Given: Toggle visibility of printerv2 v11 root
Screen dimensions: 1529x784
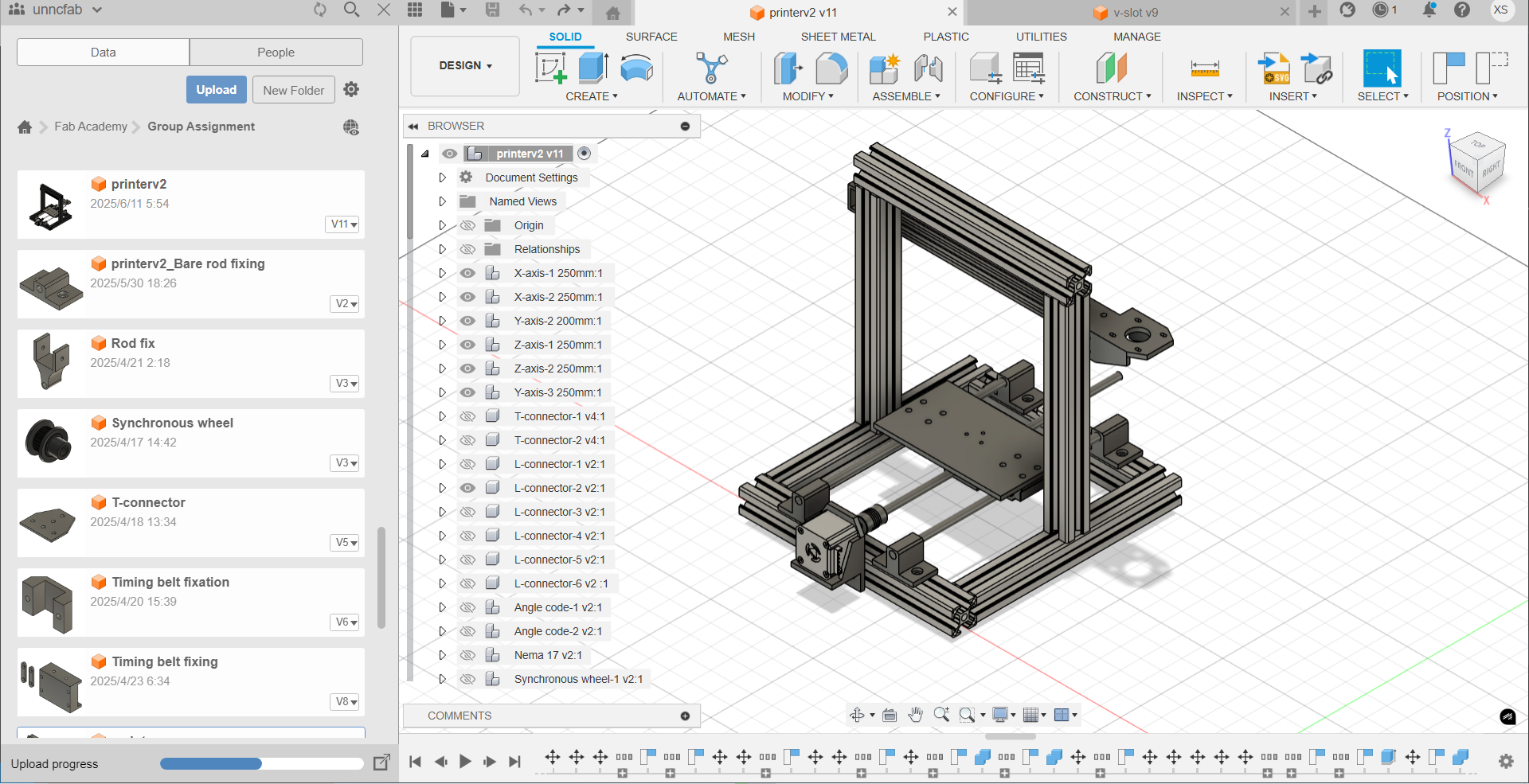Looking at the screenshot, I should point(450,154).
